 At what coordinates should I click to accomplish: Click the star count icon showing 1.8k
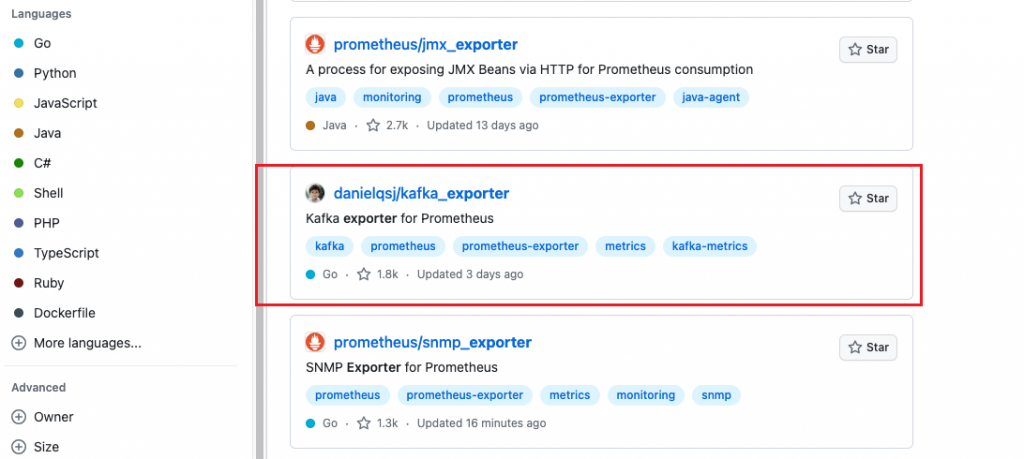(x=364, y=274)
